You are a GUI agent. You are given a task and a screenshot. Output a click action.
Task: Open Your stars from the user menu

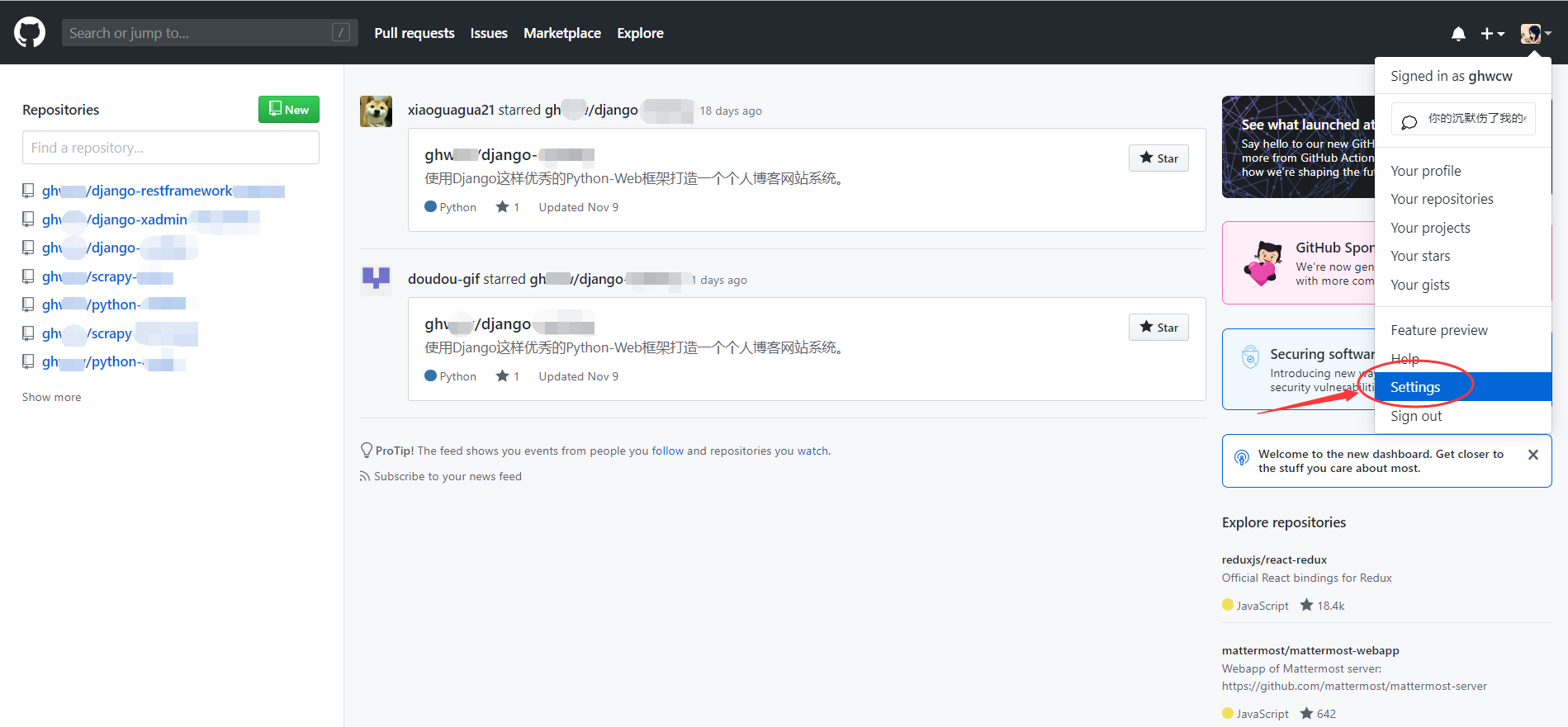coord(1420,256)
